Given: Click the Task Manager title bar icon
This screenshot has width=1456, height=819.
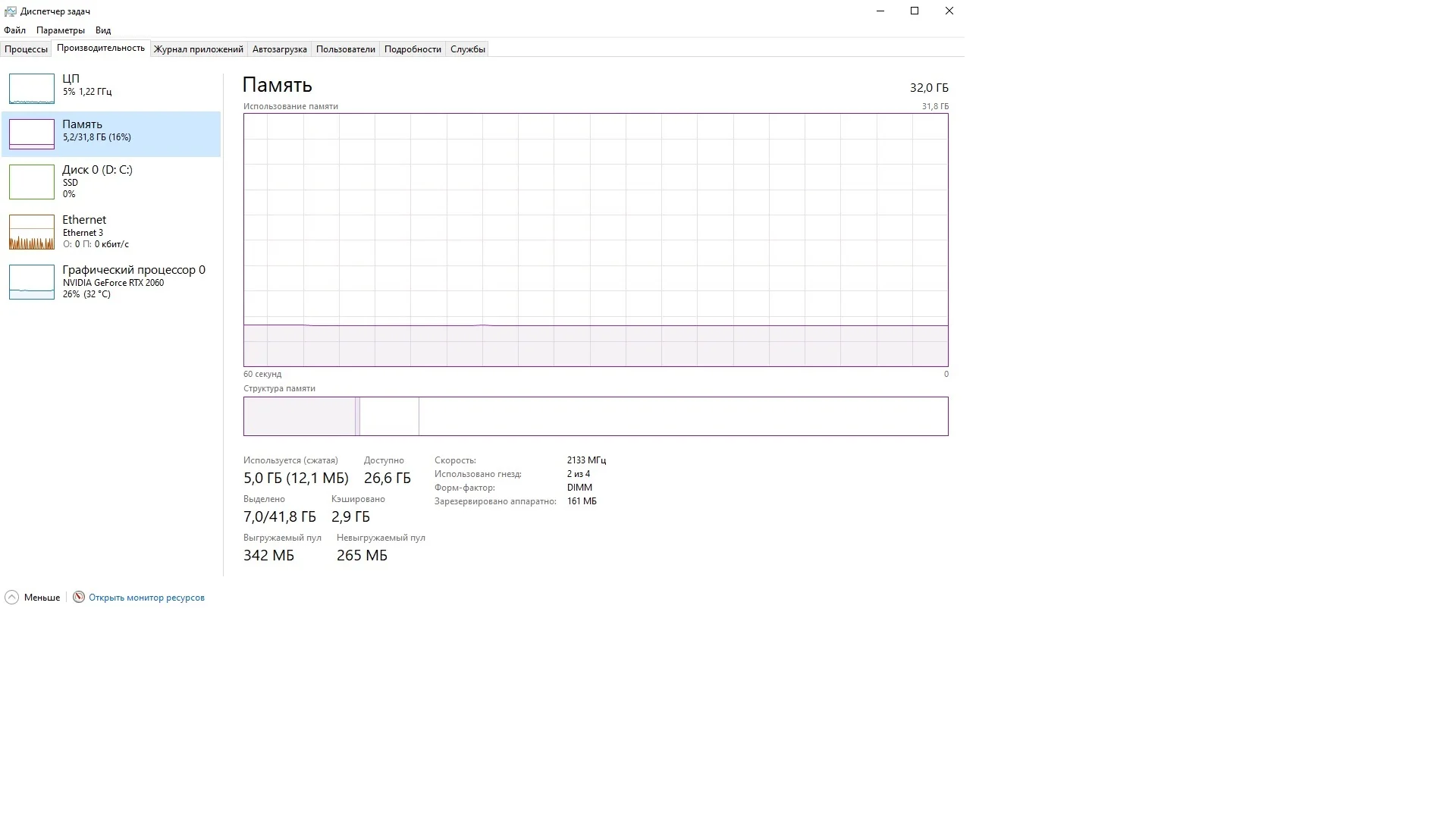Looking at the screenshot, I should click(x=10, y=11).
